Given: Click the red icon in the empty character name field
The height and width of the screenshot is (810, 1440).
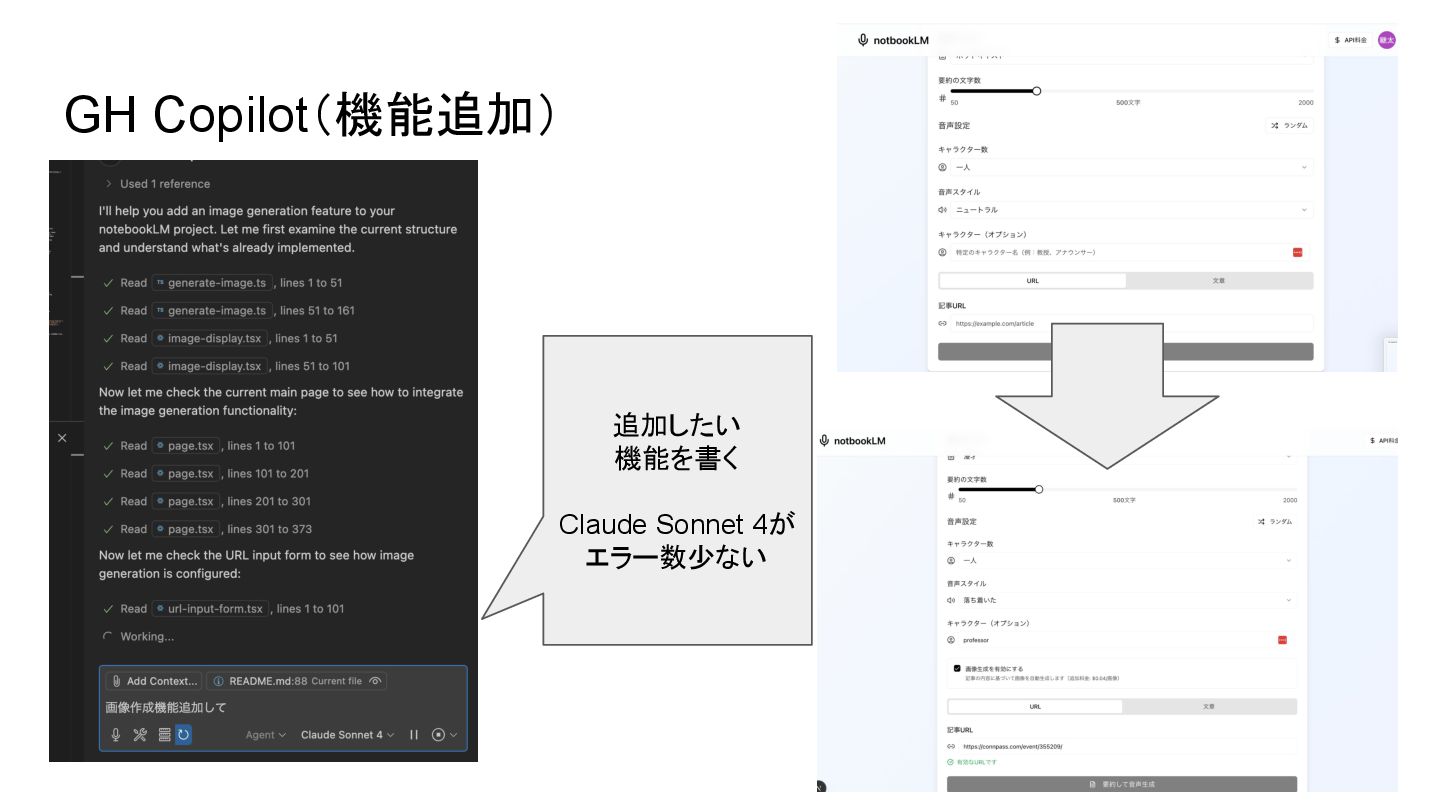Looking at the screenshot, I should [x=1298, y=253].
